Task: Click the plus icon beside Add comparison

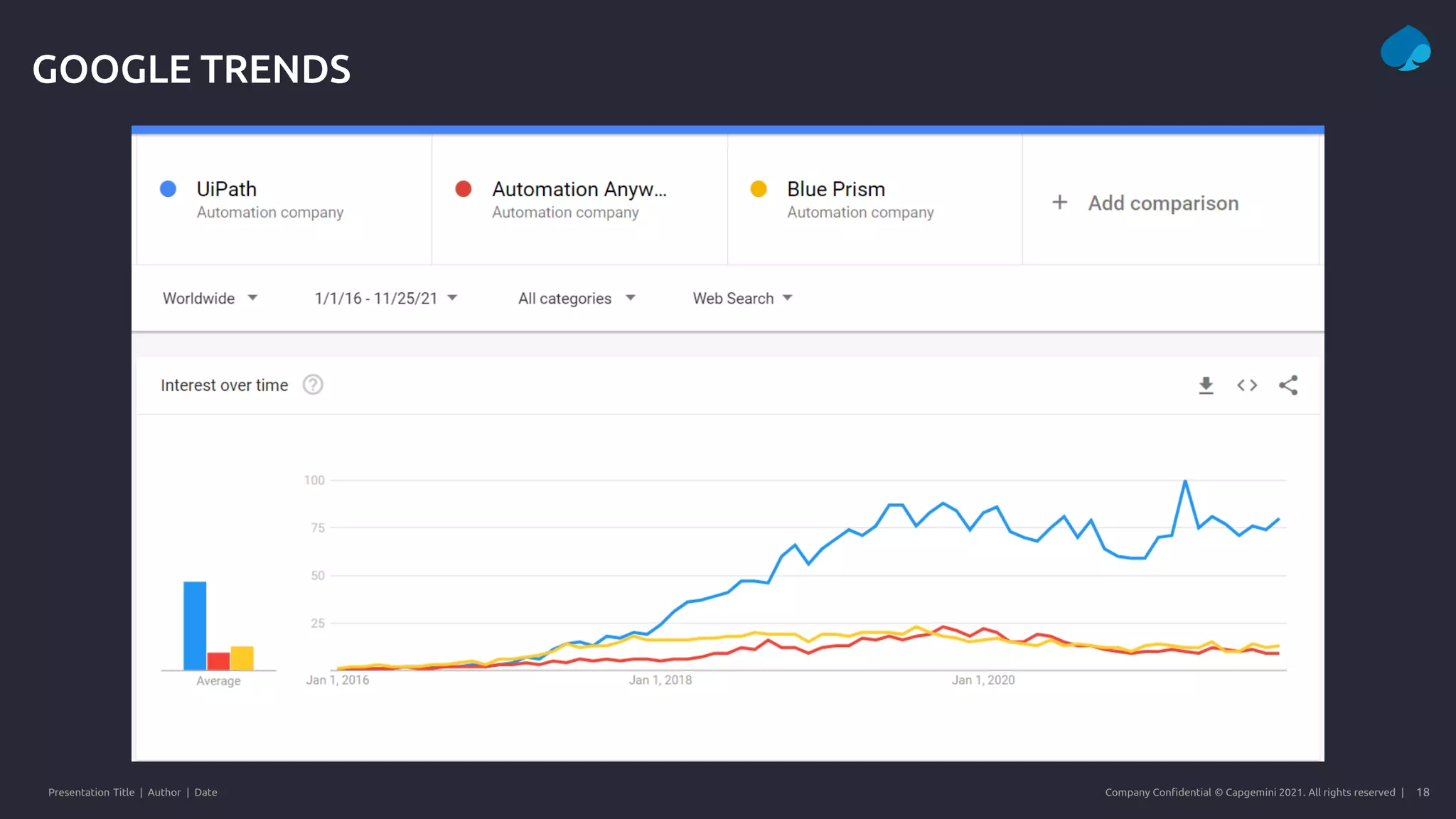Action: [1059, 203]
